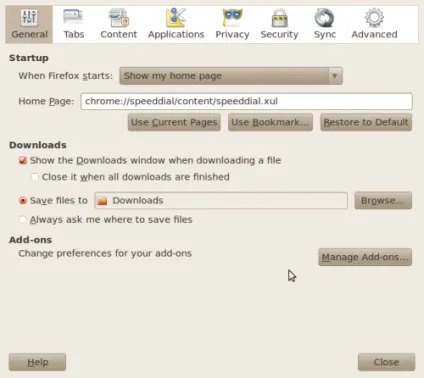Image resolution: width=424 pixels, height=378 pixels.
Task: Click the Help button
Action: point(37,362)
